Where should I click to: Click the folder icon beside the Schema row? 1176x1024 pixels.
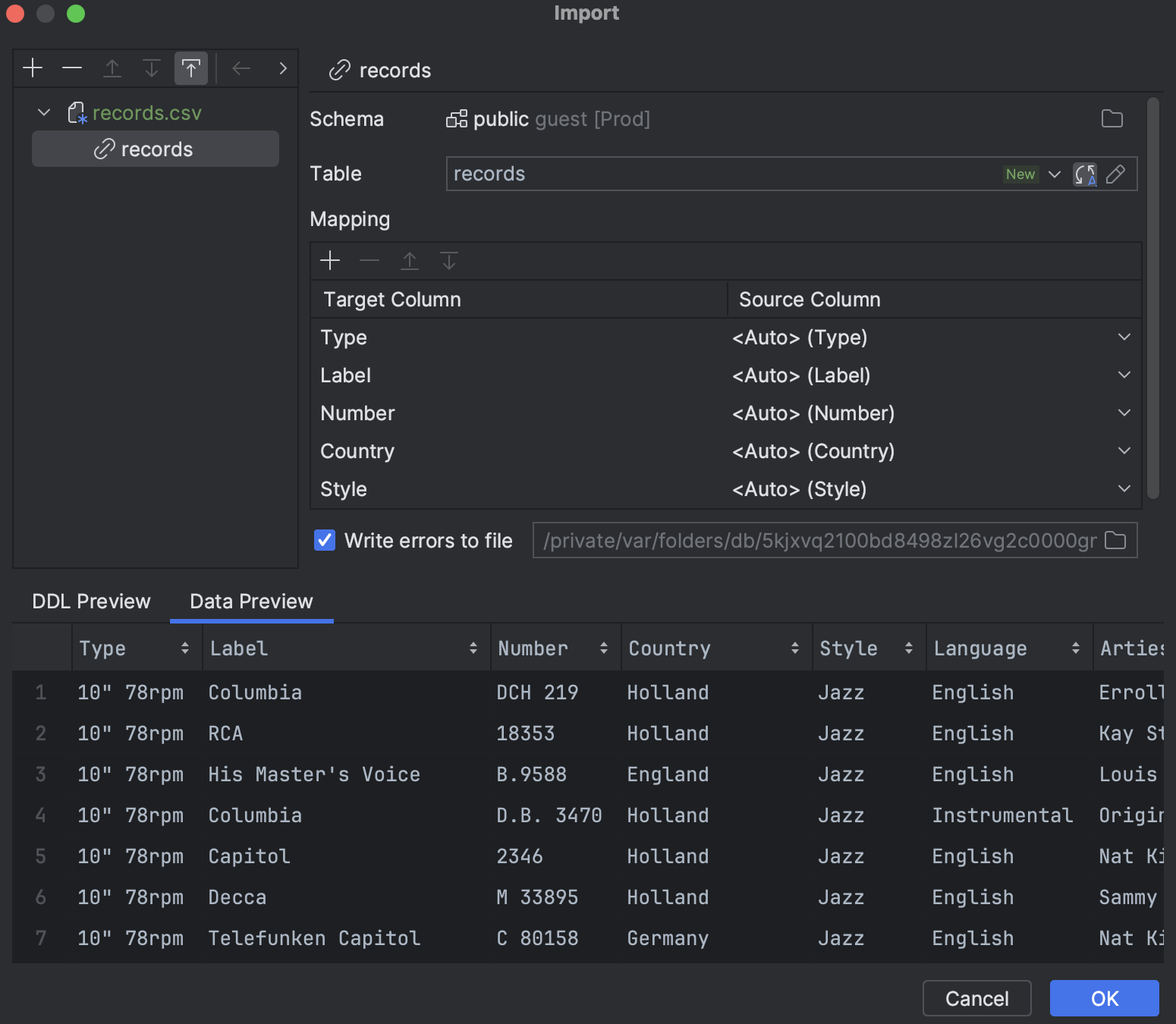(1112, 119)
